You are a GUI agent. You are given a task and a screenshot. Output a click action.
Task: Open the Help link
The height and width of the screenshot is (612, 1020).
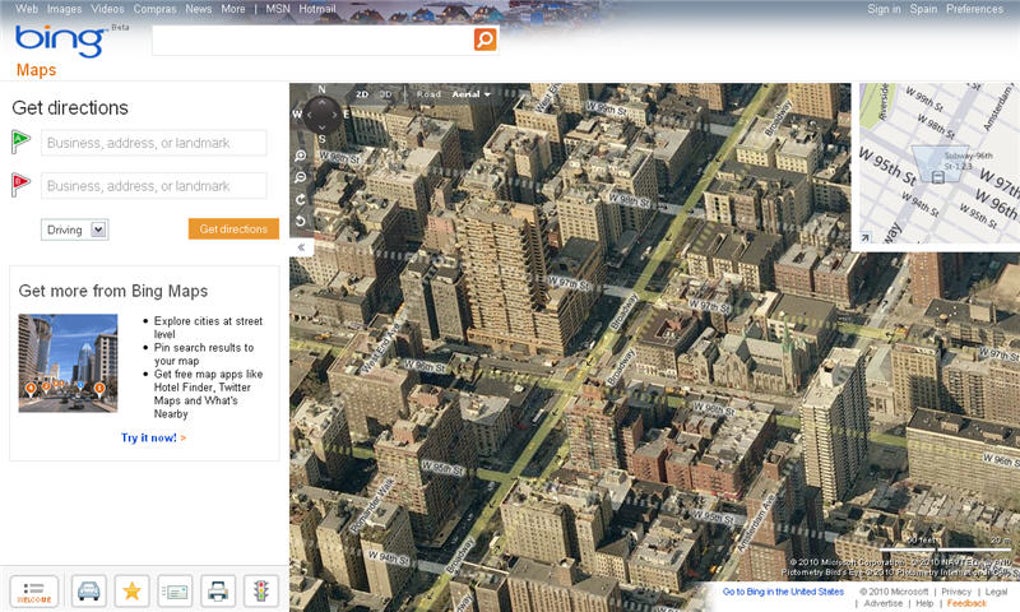coord(924,604)
